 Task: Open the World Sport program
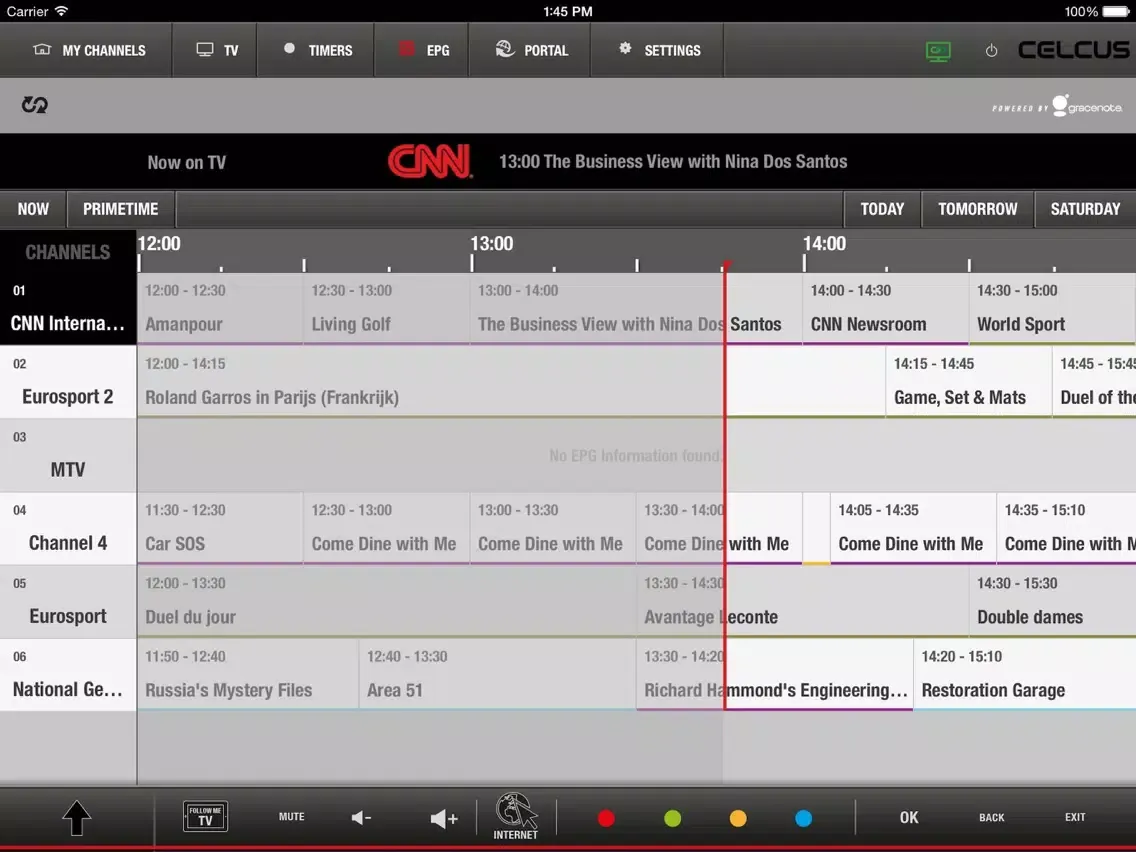[1052, 309]
